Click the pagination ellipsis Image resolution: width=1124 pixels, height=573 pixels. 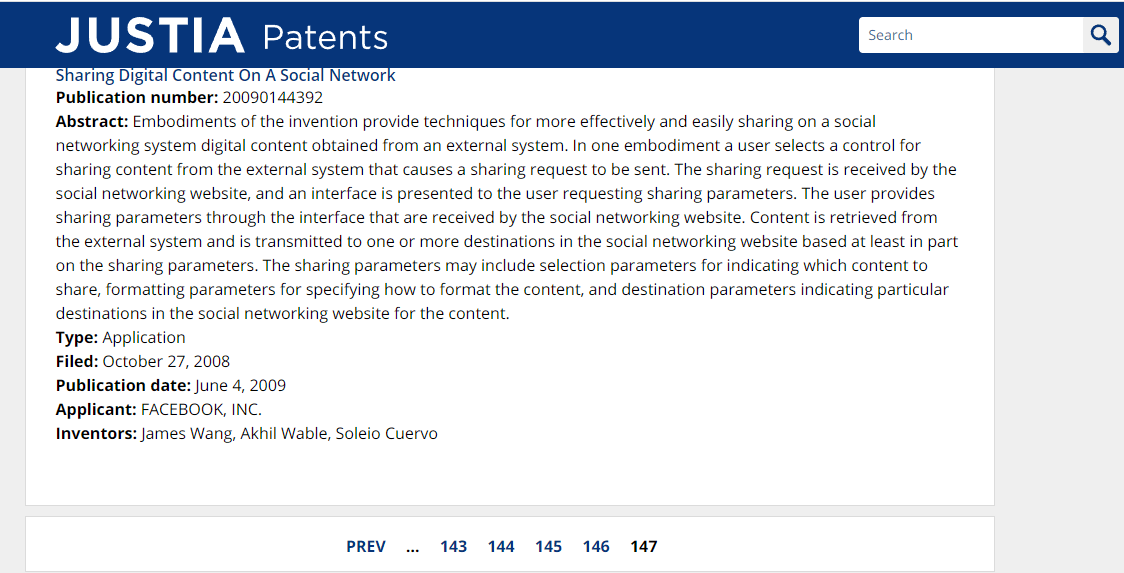[412, 546]
